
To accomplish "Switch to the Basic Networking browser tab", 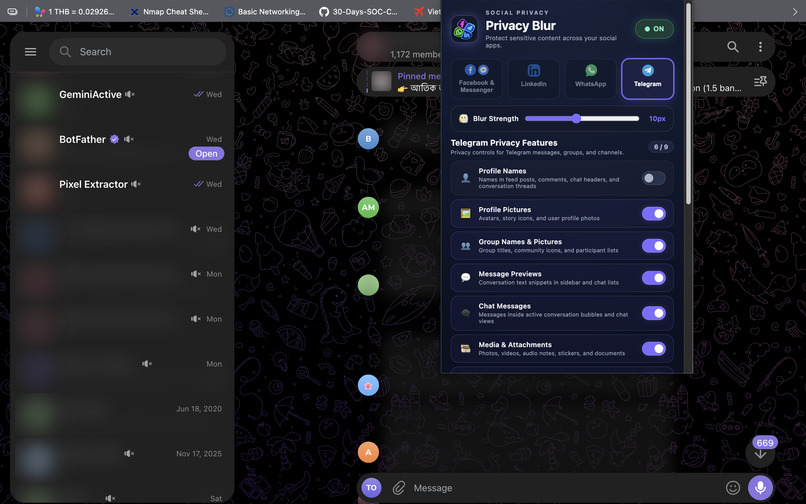I will (265, 11).
